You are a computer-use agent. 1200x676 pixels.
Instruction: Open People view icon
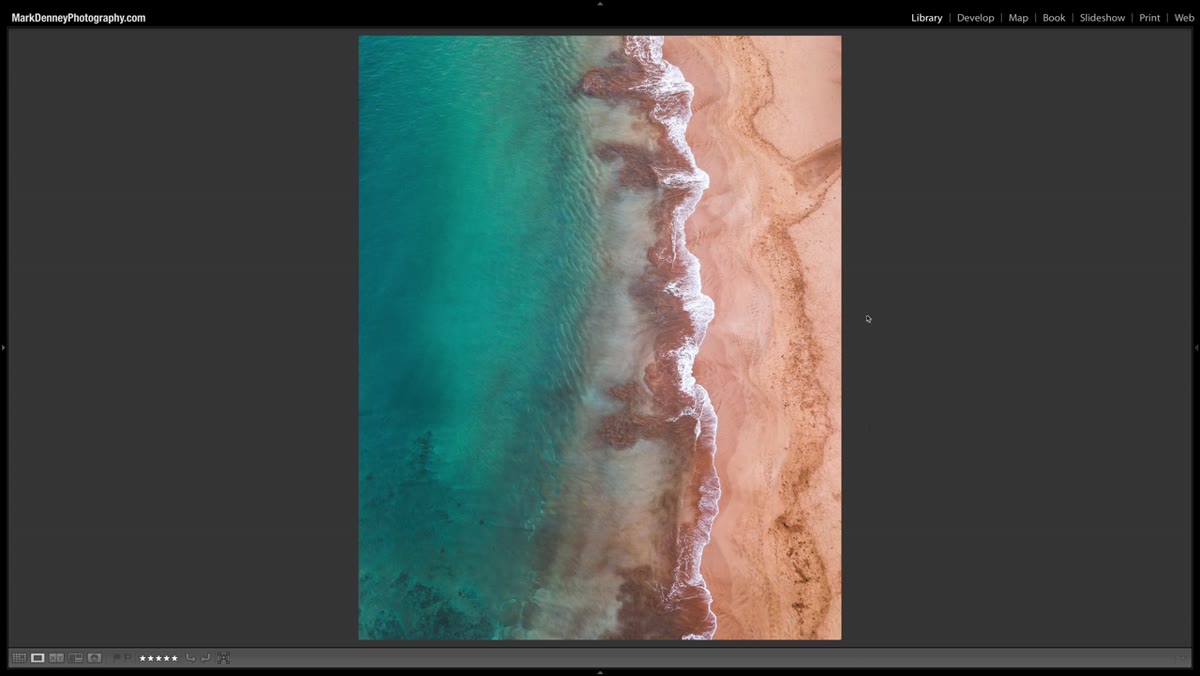click(95, 658)
